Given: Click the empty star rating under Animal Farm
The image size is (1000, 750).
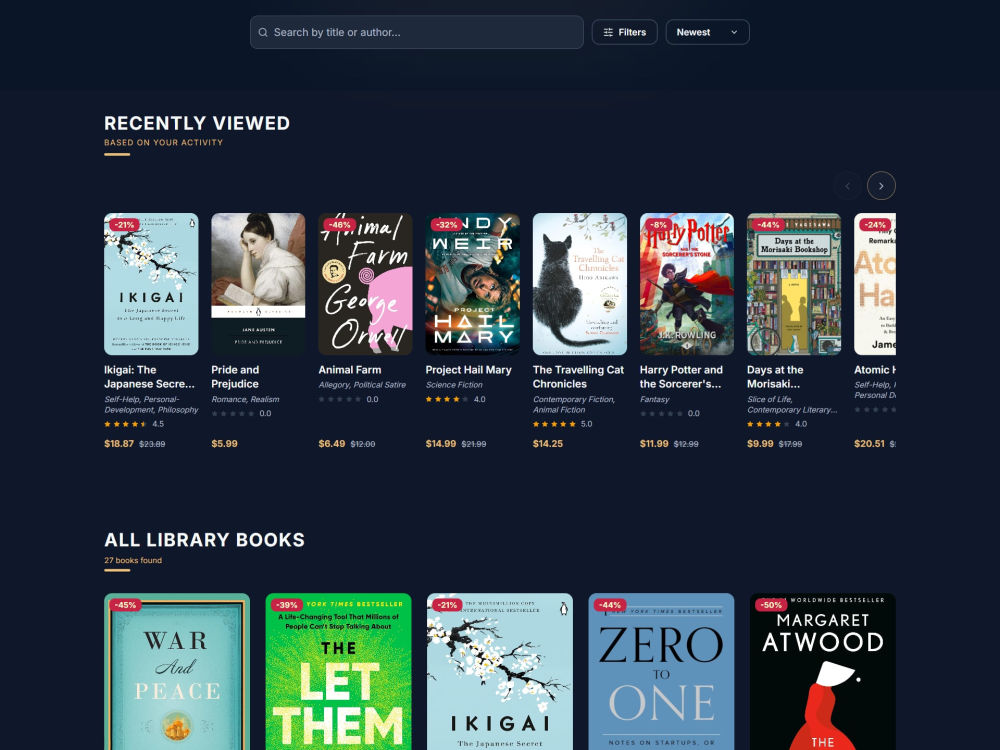Looking at the screenshot, I should [340, 399].
